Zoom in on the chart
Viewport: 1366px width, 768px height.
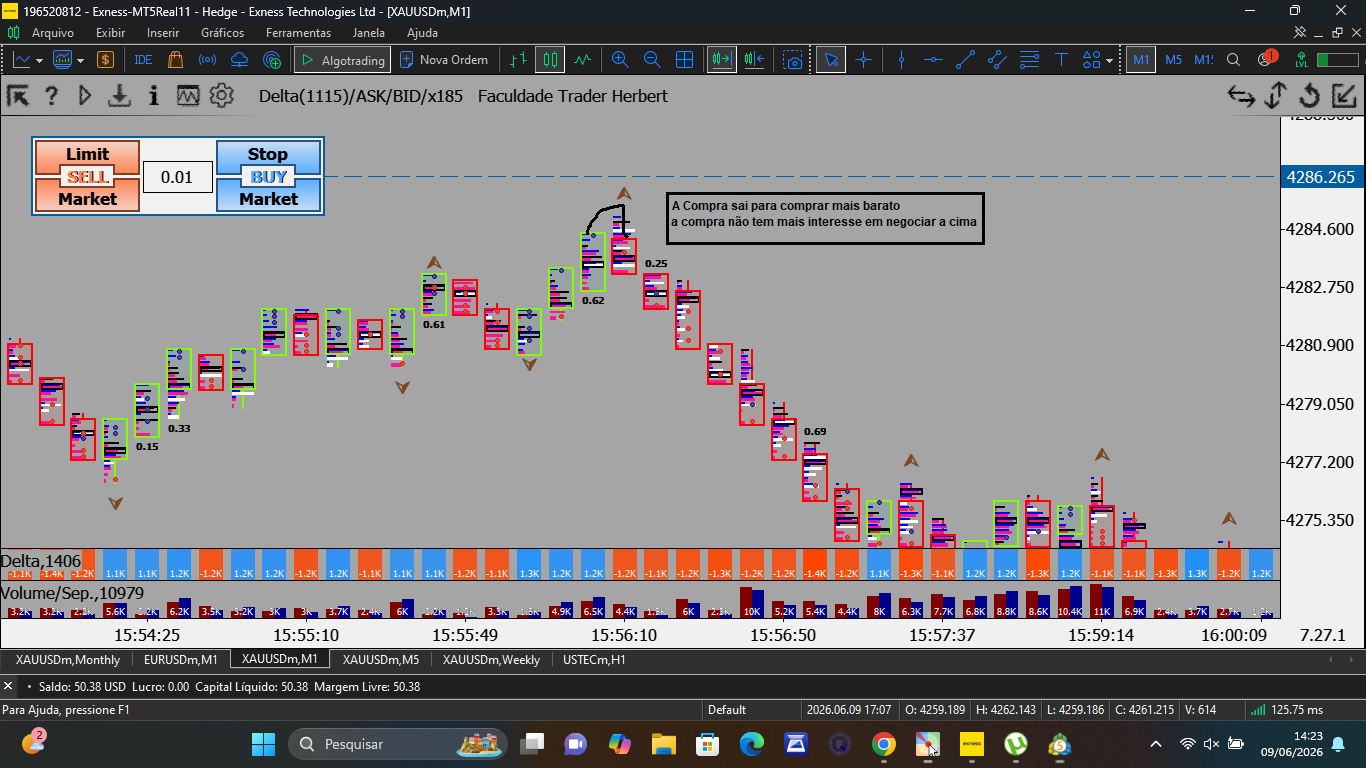(x=620, y=60)
